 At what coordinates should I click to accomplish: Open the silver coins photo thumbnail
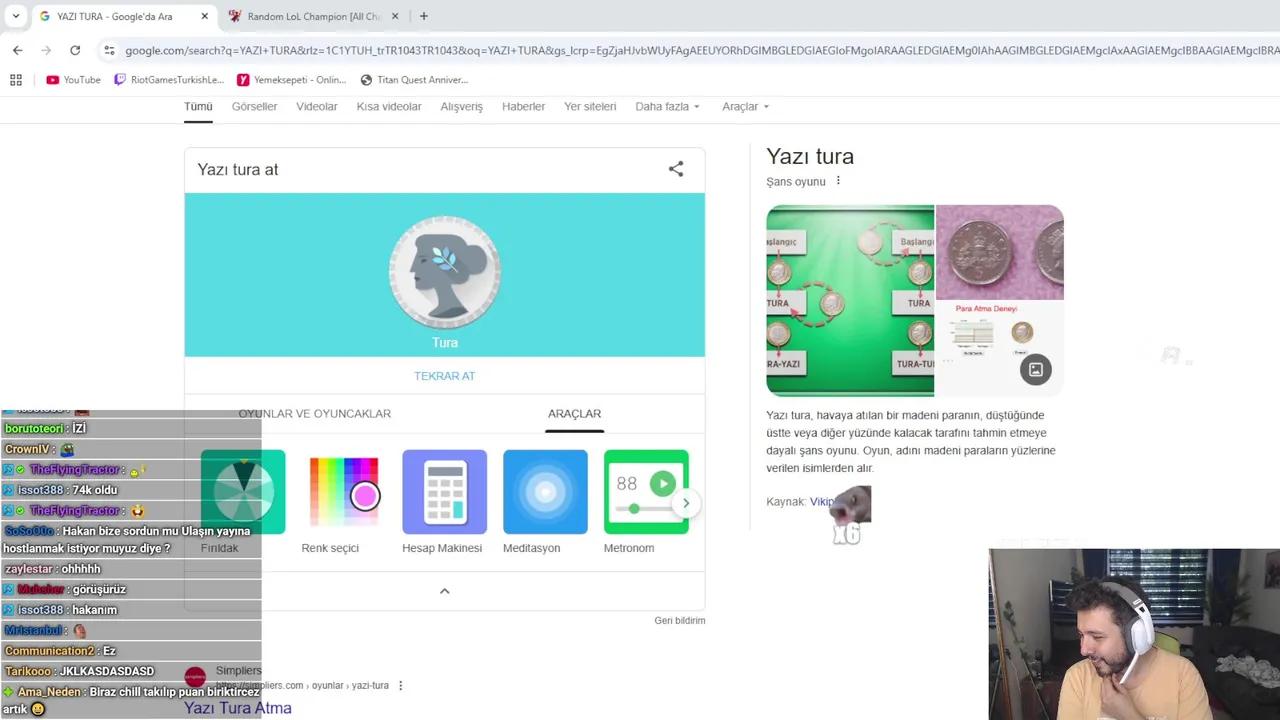pyautogui.click(x=1000, y=252)
